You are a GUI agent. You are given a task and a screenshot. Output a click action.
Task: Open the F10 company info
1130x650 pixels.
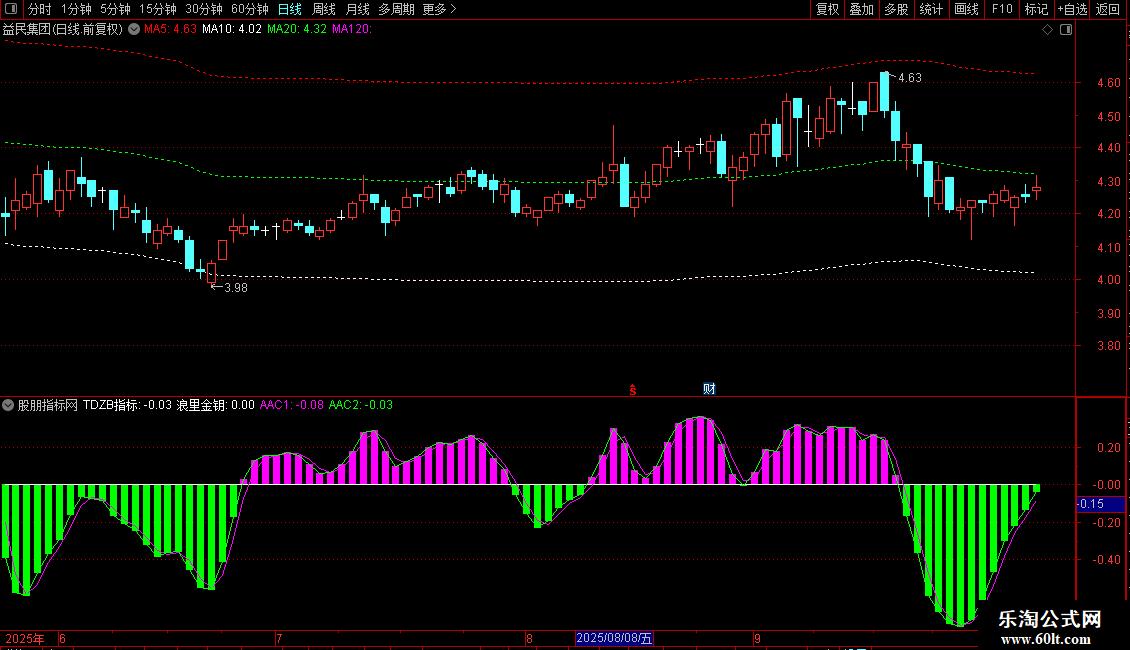pos(1002,9)
